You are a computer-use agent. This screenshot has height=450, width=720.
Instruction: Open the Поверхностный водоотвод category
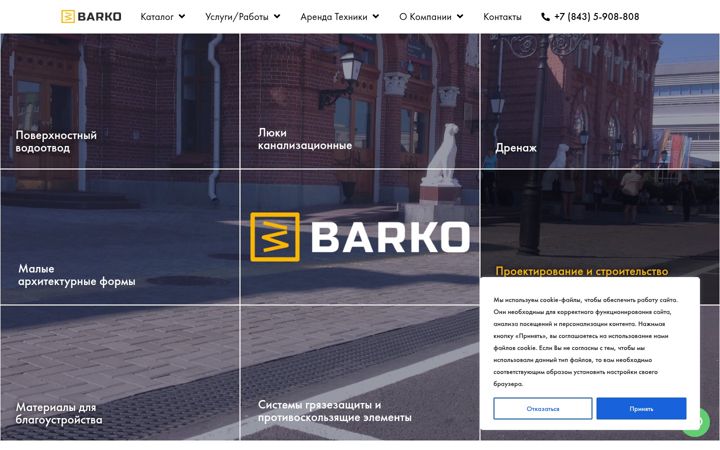(56, 141)
